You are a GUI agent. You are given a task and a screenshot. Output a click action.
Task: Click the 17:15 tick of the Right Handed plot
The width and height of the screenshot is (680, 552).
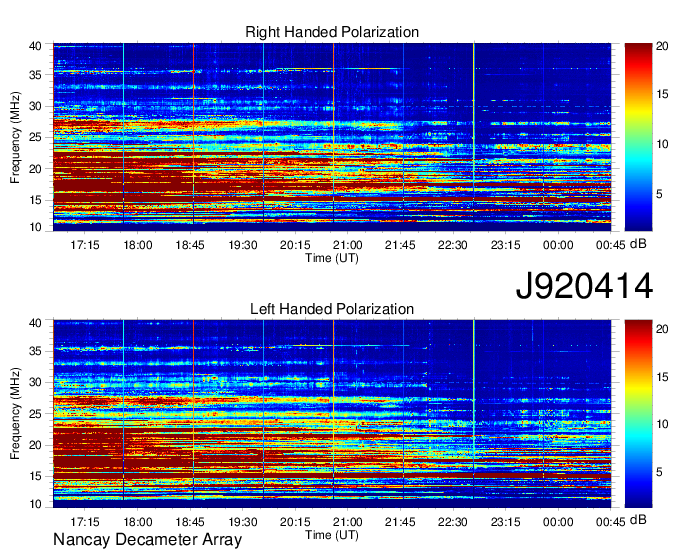click(x=85, y=245)
